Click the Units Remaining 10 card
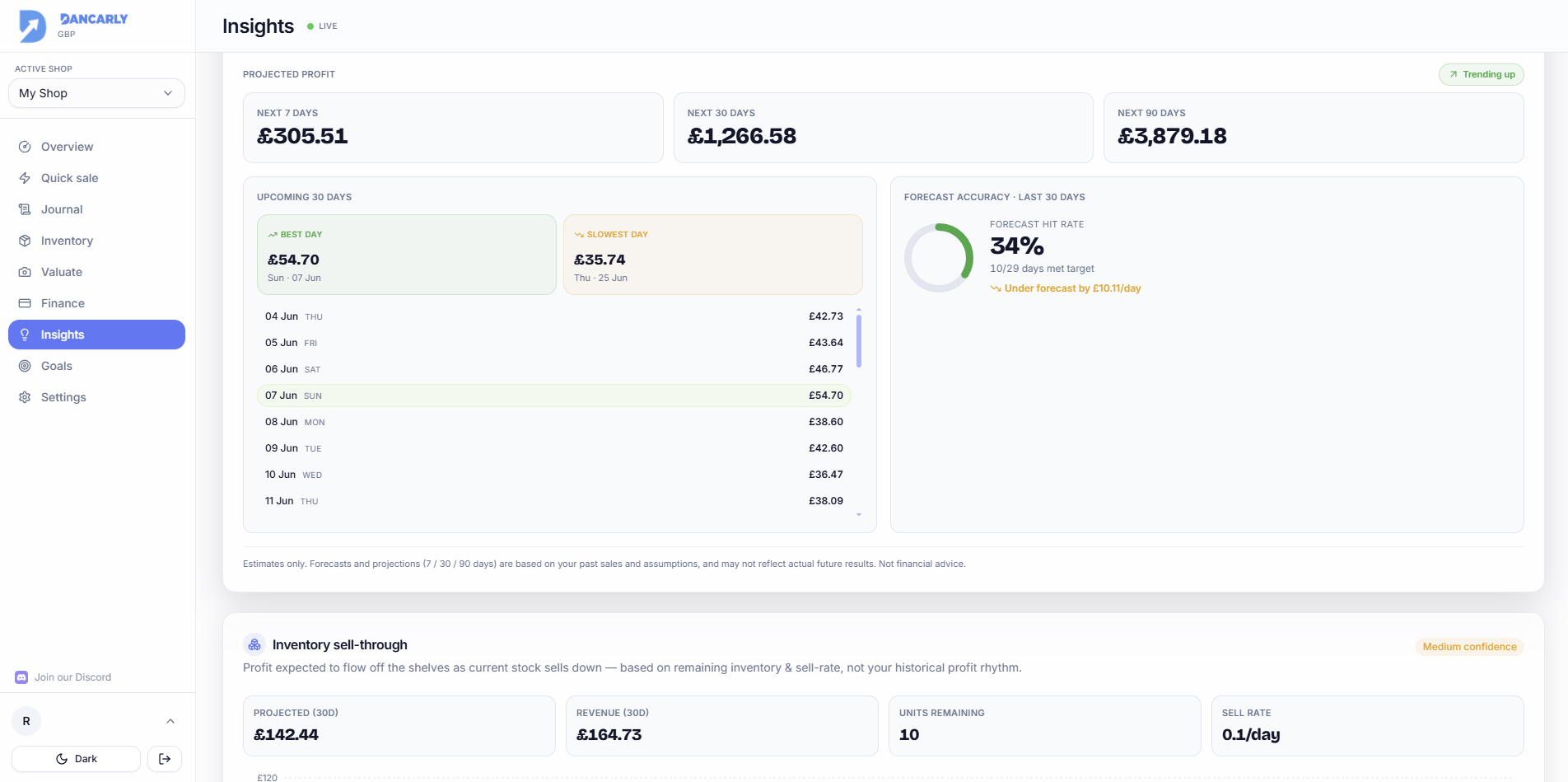 (1045, 726)
